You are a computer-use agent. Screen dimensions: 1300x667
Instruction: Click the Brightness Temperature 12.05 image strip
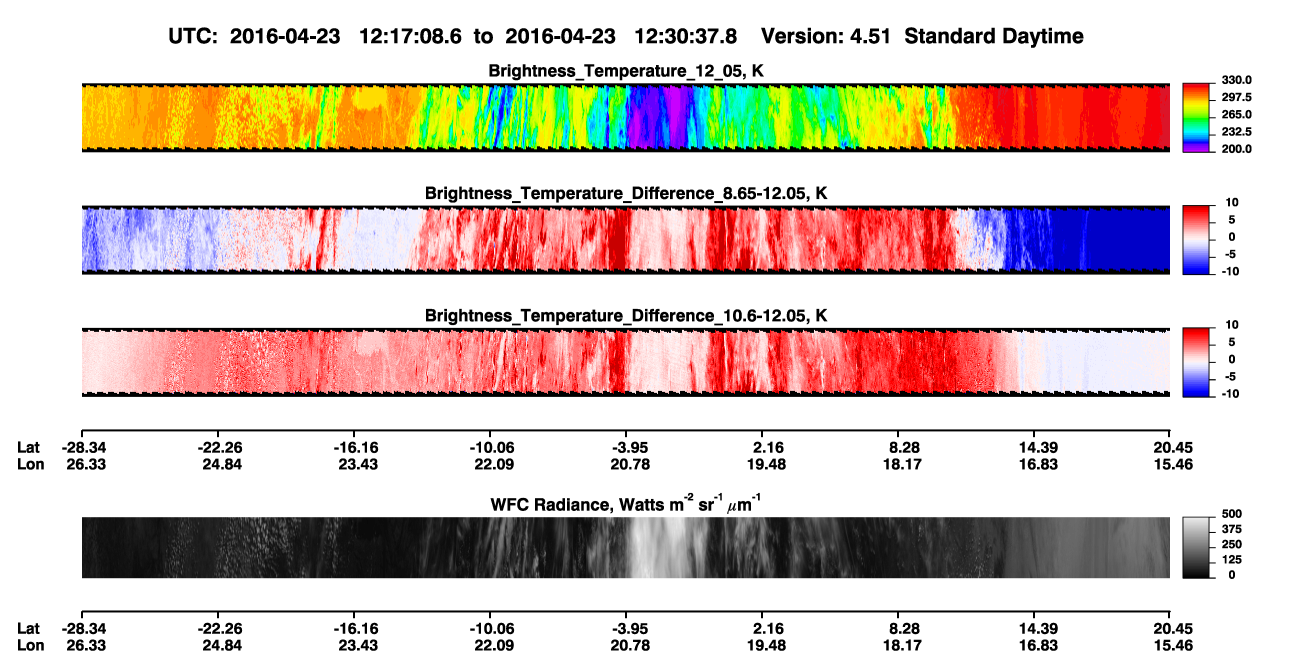coord(625,117)
